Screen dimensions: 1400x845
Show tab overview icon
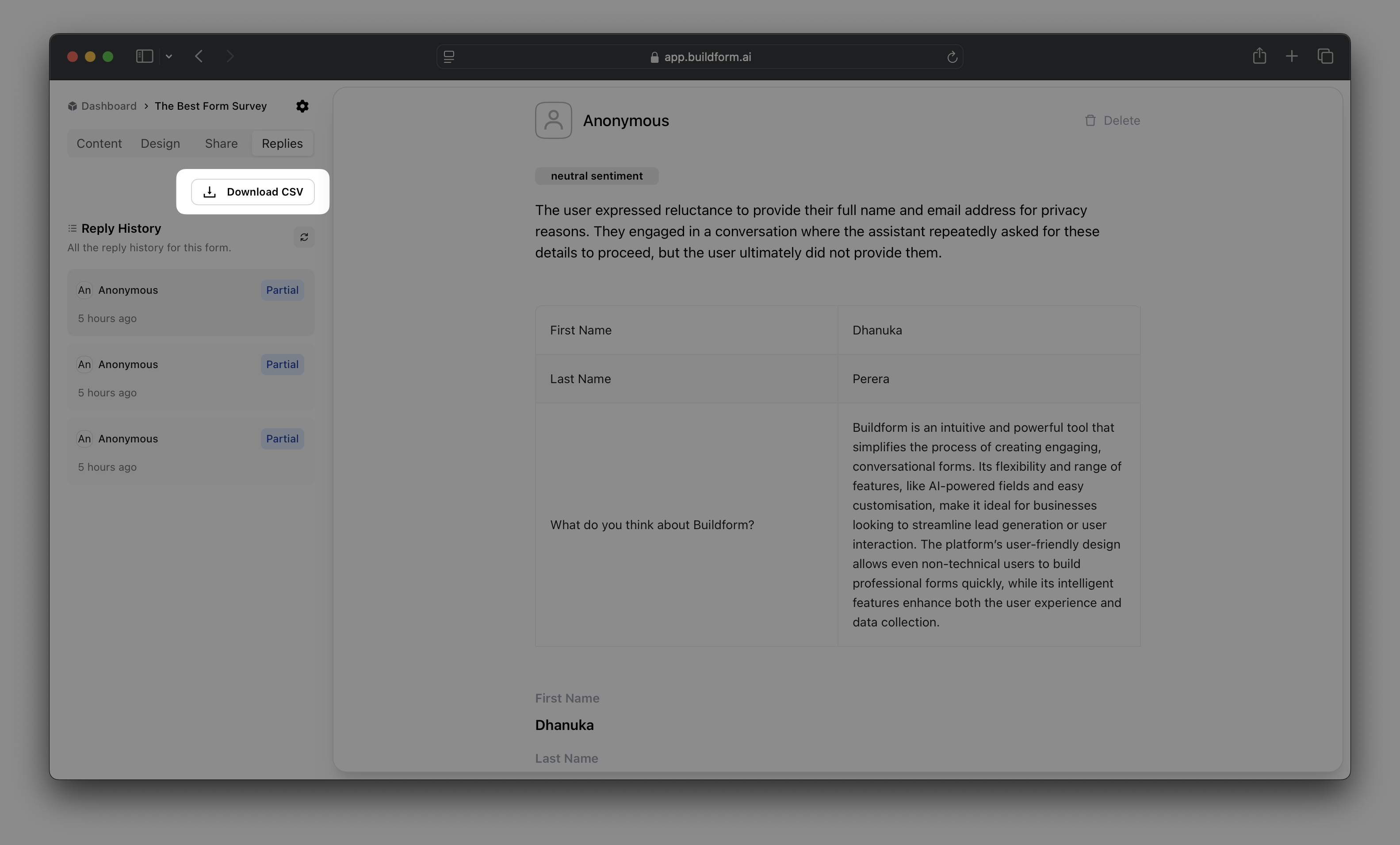(1325, 56)
